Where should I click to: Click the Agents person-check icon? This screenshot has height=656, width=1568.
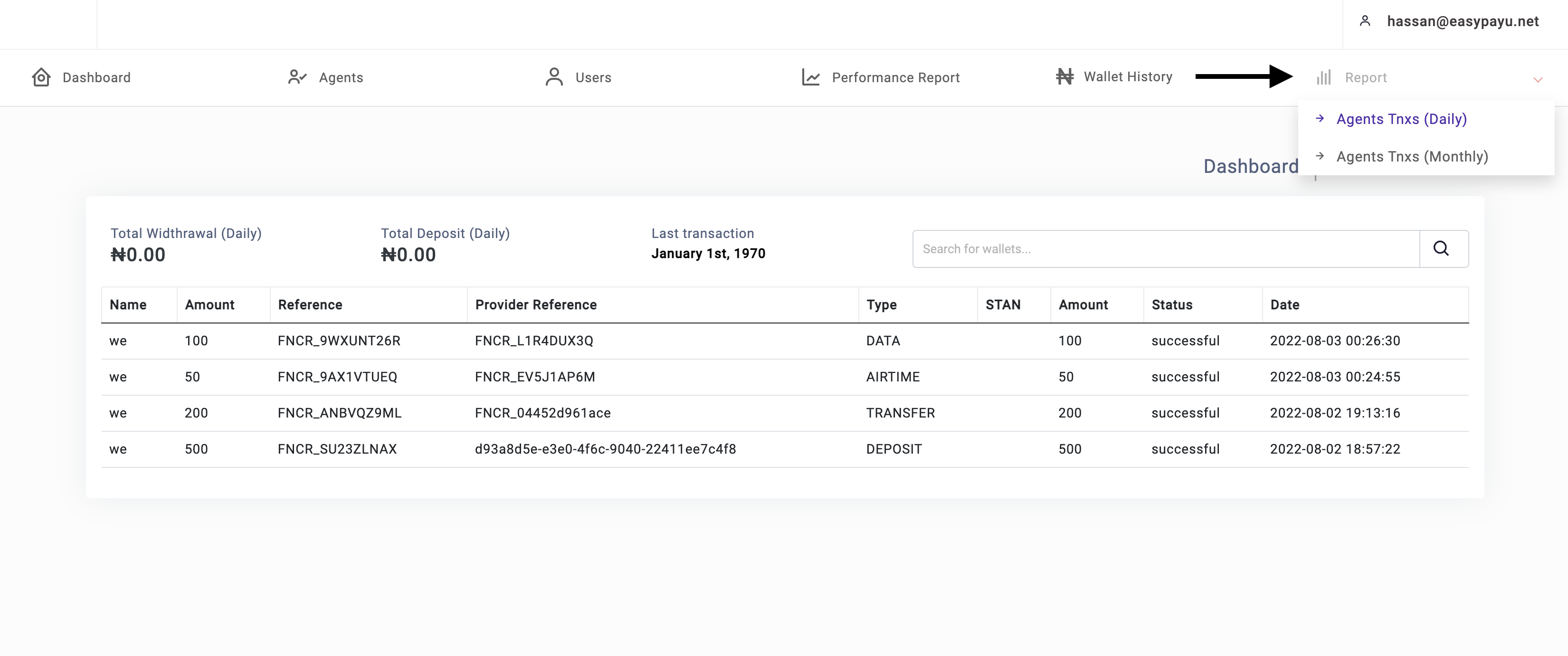click(297, 77)
